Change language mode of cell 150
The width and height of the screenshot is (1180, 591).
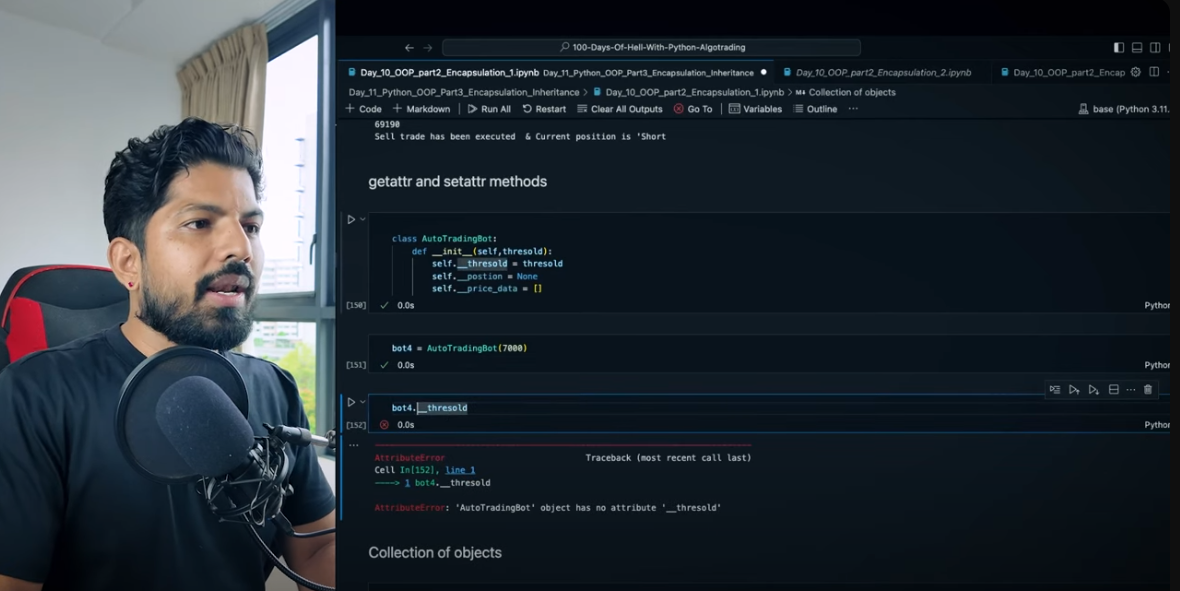[x=1157, y=306]
